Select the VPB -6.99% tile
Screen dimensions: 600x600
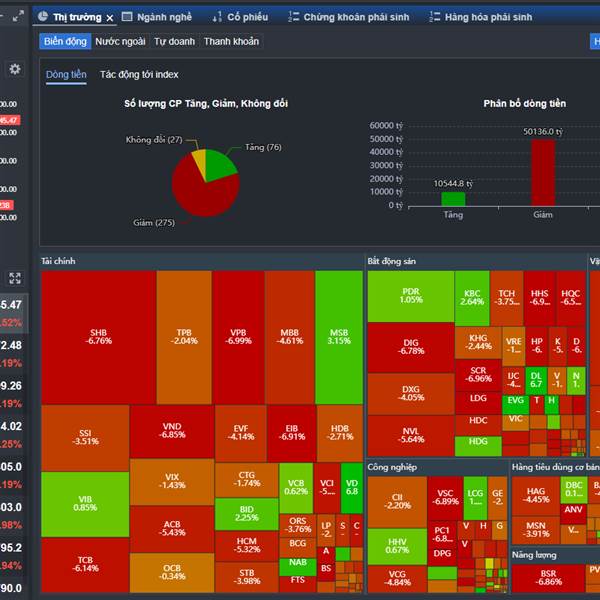[238, 337]
